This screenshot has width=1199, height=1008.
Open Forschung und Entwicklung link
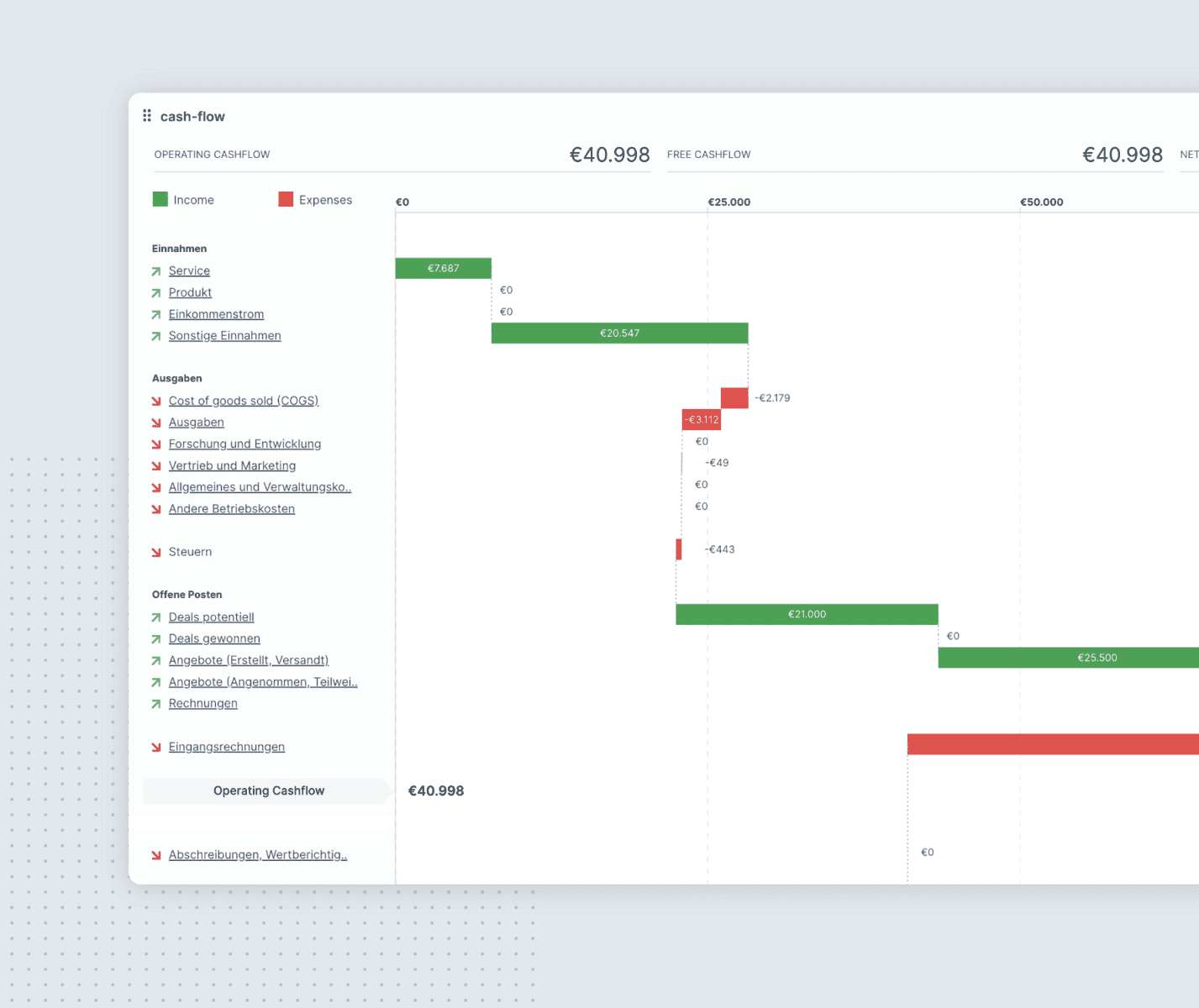(245, 444)
